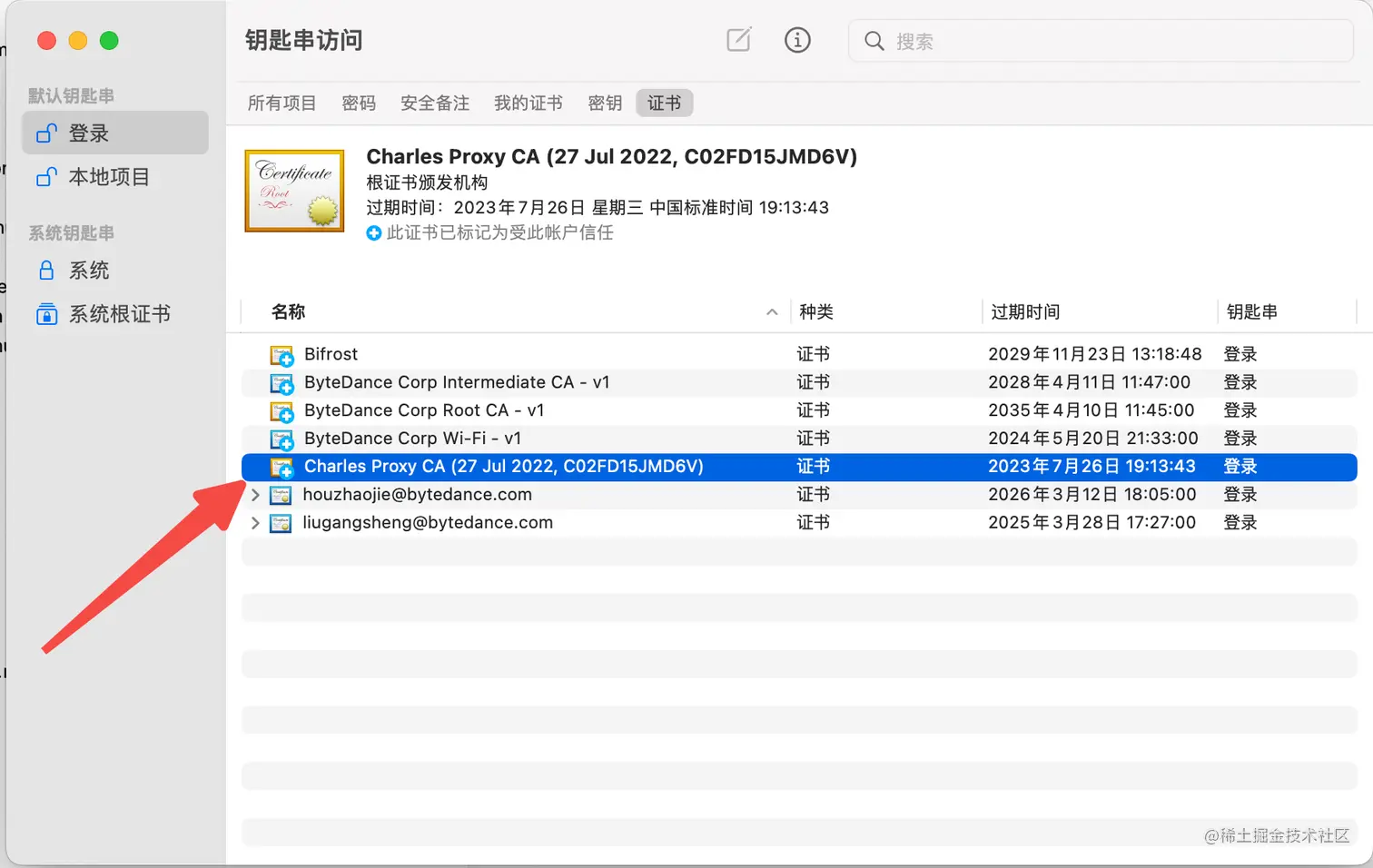This screenshot has width=1373, height=868.
Task: Click the ByteDance Corp Wi-Fi certificate icon
Action: coord(282,439)
